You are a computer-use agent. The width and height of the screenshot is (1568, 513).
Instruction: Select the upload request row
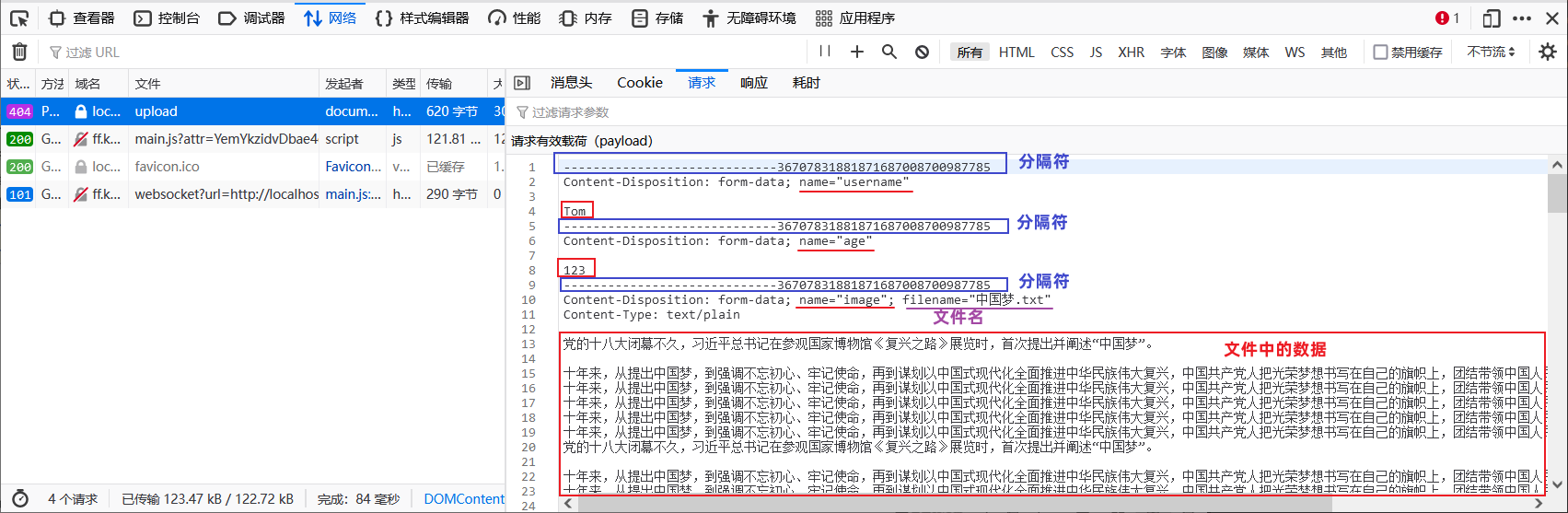point(252,111)
